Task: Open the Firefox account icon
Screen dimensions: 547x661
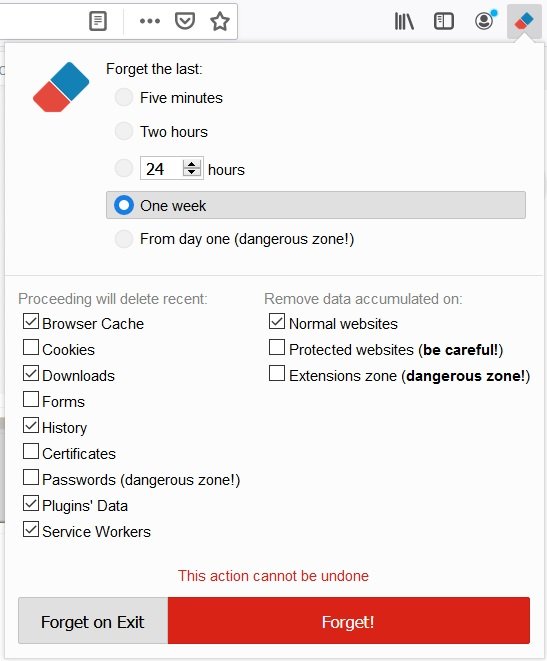Action: (484, 21)
